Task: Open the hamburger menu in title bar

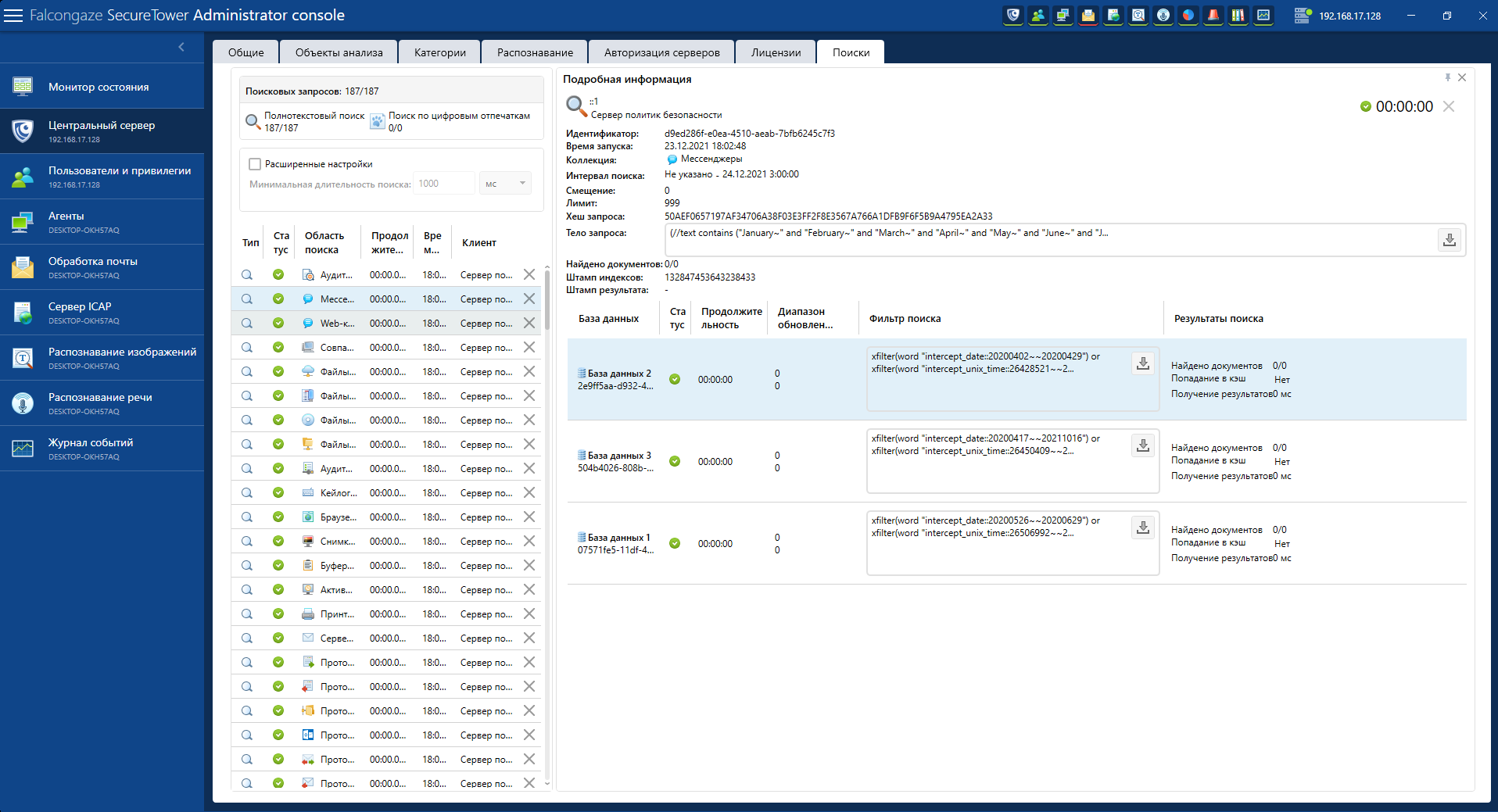Action: click(13, 16)
